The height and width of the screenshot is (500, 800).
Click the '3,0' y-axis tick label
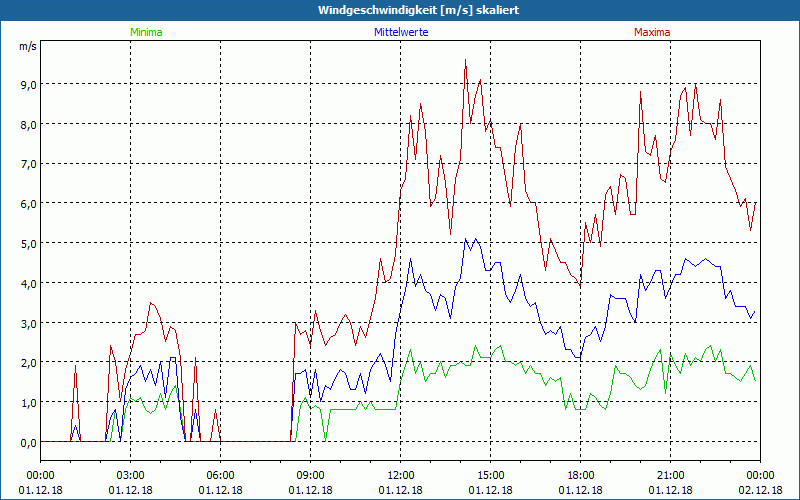click(29, 323)
